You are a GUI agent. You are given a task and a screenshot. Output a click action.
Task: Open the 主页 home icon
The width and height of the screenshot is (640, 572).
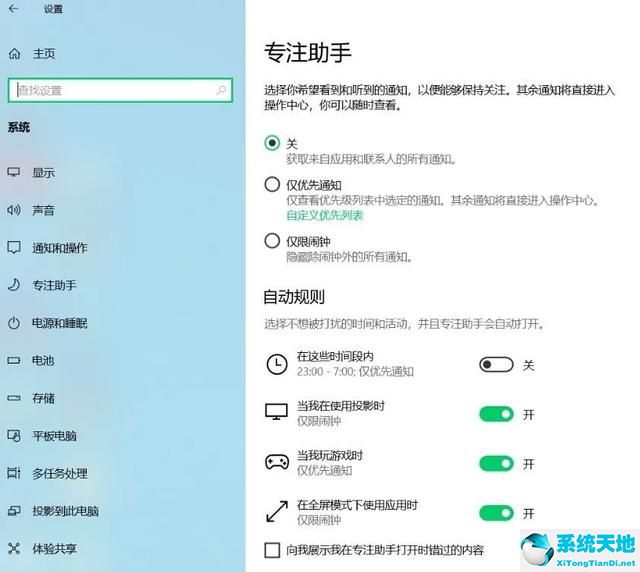[14, 53]
